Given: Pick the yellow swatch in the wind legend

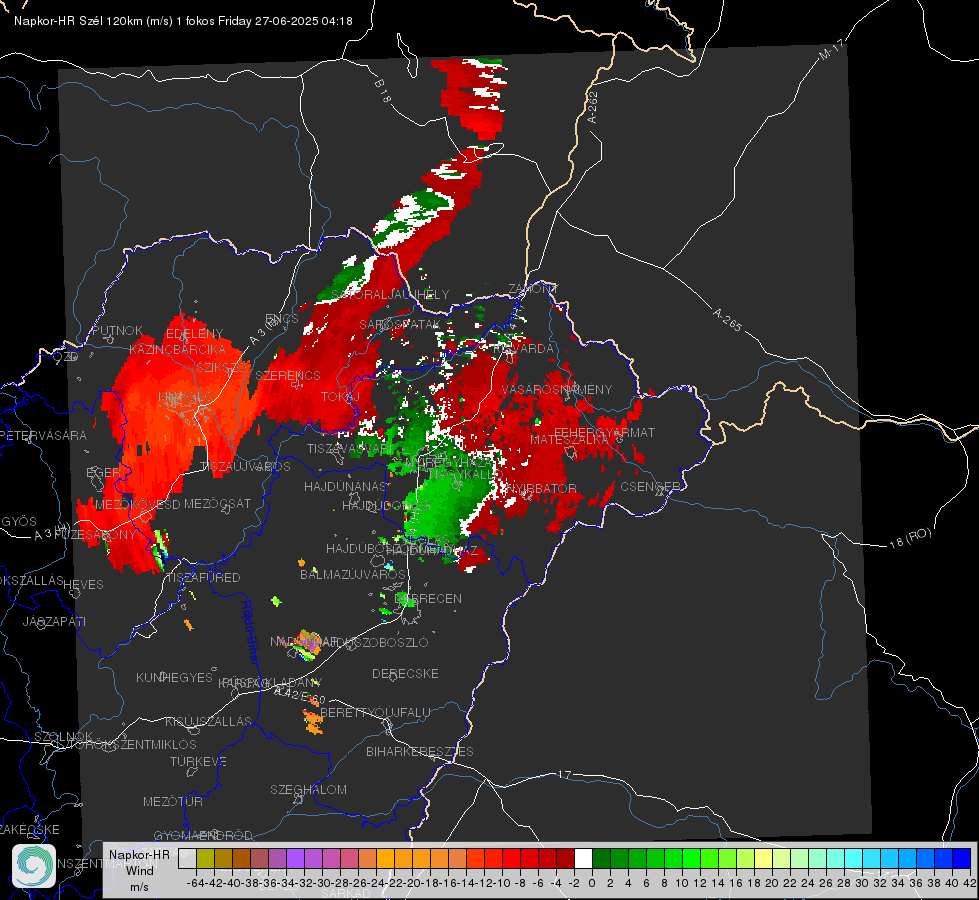Looking at the screenshot, I should (x=763, y=859).
